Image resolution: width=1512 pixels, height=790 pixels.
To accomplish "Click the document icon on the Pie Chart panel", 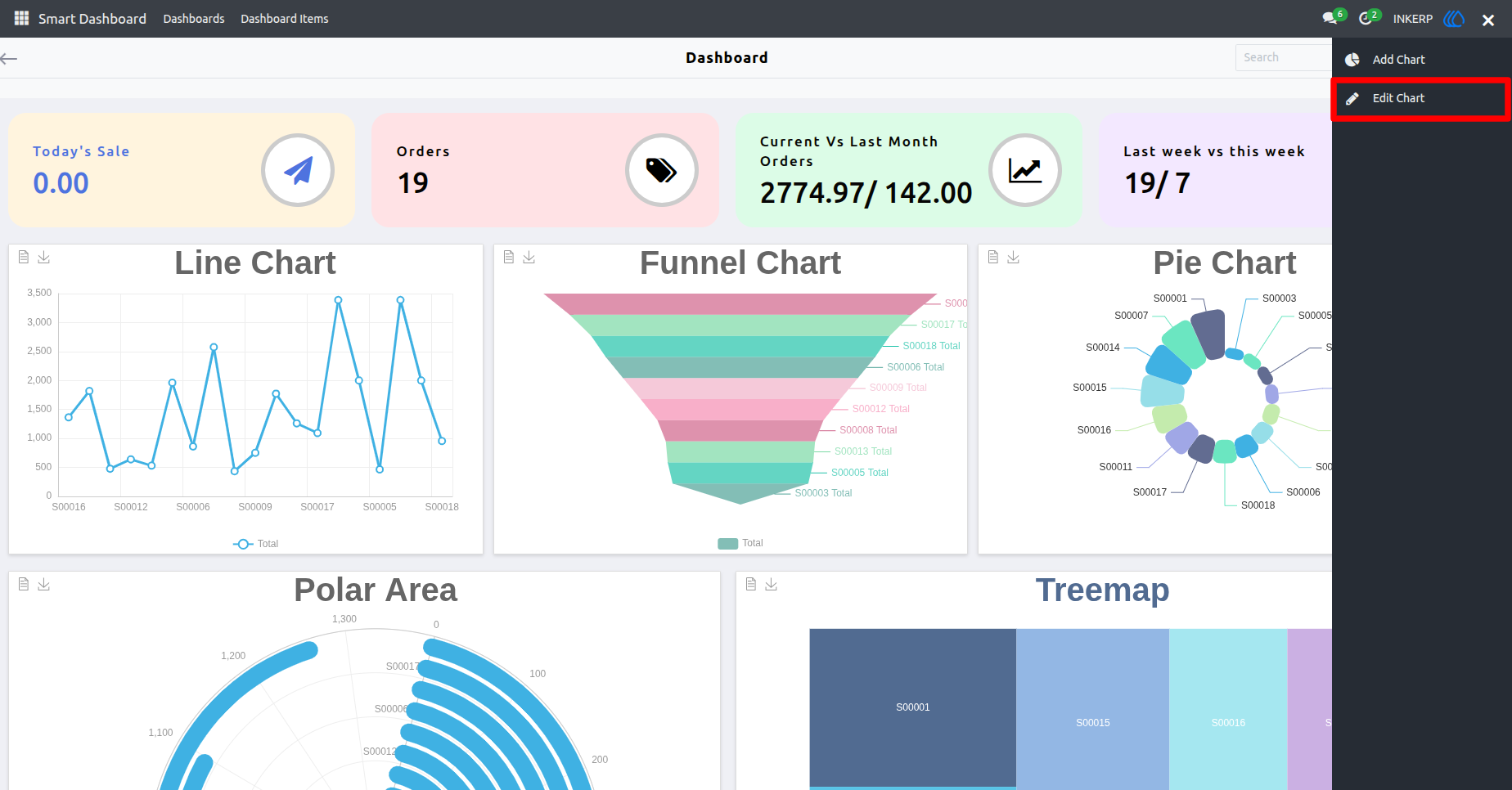I will point(993,257).
